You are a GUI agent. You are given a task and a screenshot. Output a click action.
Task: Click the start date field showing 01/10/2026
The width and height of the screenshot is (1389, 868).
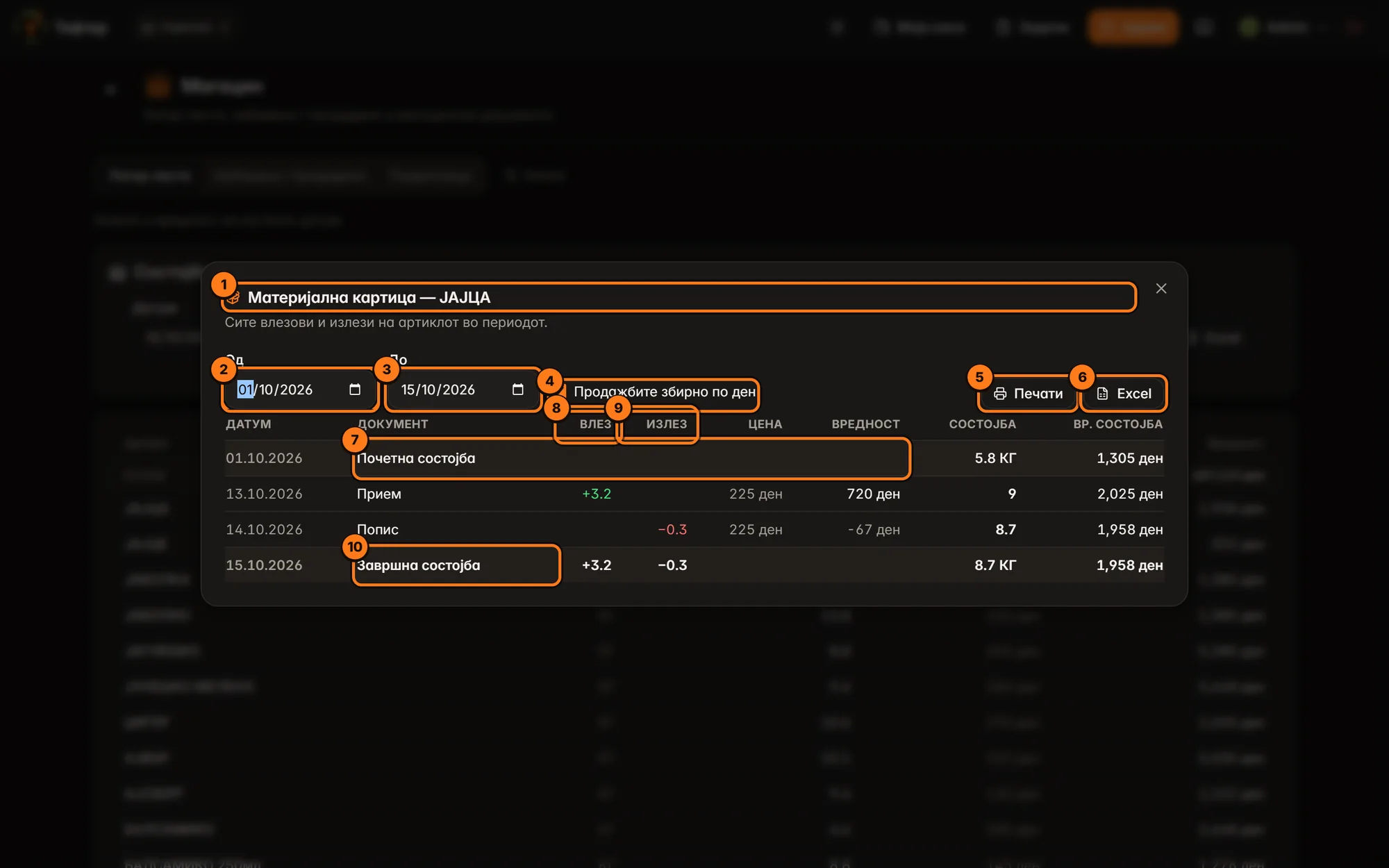pos(299,390)
